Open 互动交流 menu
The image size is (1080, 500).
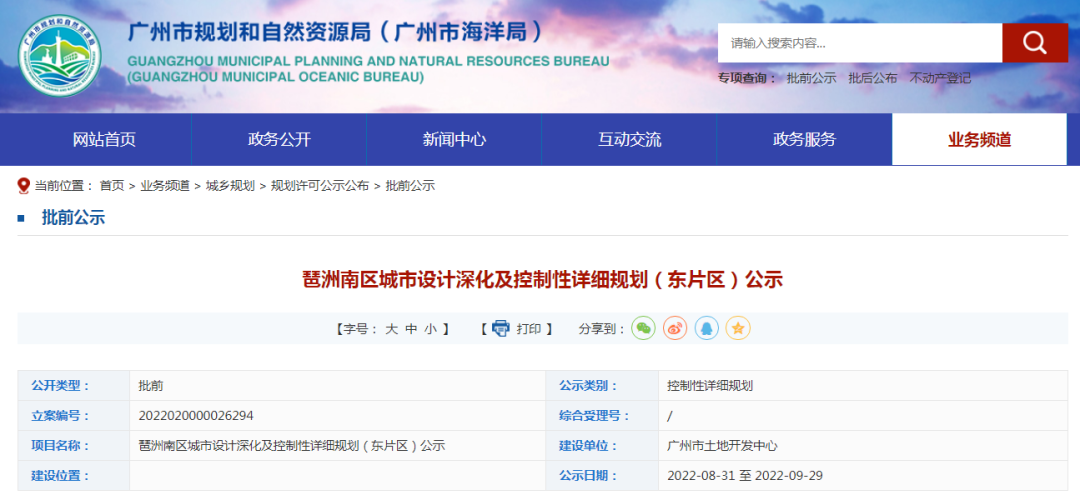click(629, 140)
